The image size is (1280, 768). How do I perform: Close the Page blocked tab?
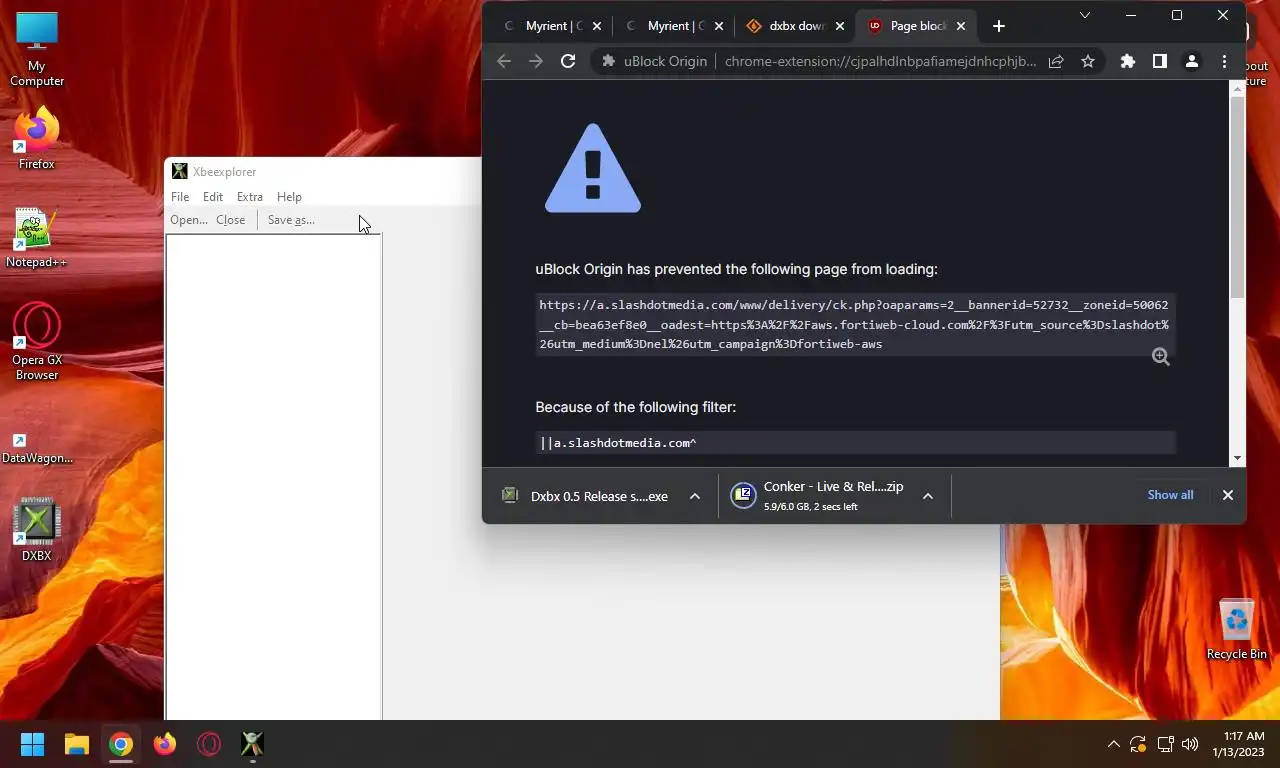tap(961, 26)
